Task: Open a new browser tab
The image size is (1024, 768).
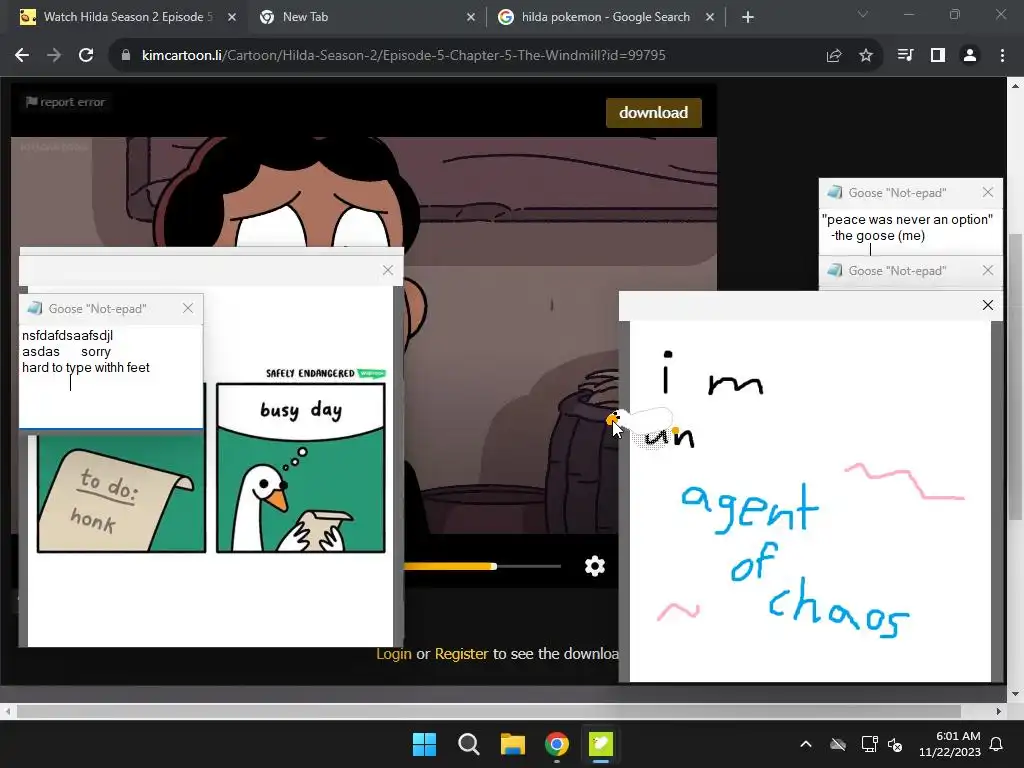Action: click(x=748, y=17)
